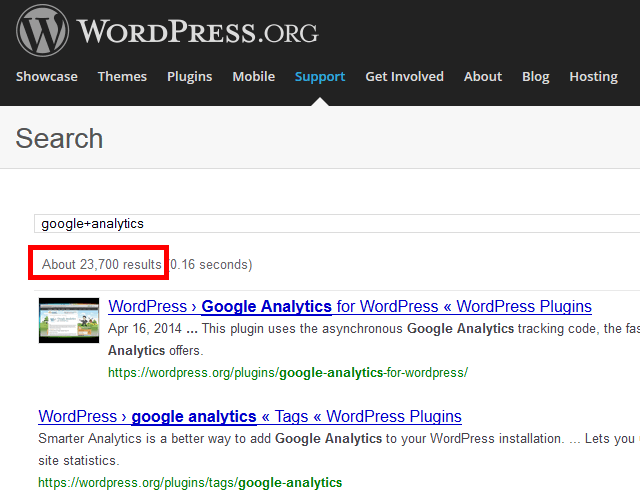Image resolution: width=640 pixels, height=496 pixels.
Task: Click the google-analytics-for-wordpress plugin URL
Action: (288, 372)
